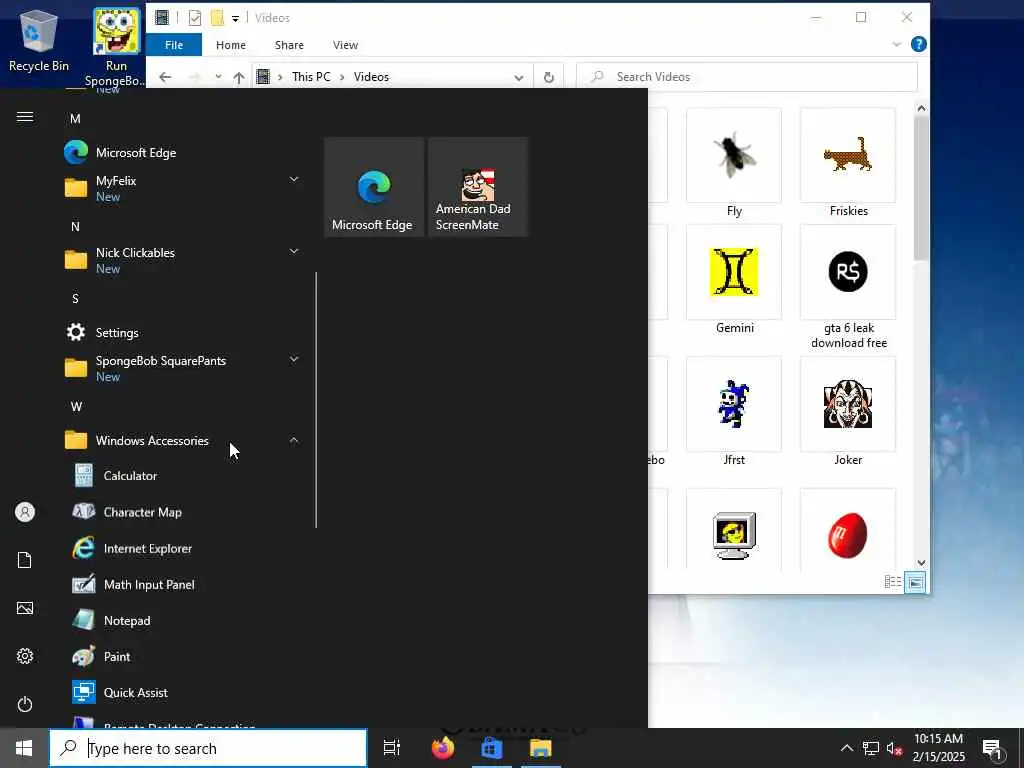Click the Back arrow in File Explorer
Image resolution: width=1024 pixels, height=768 pixels.
[165, 77]
